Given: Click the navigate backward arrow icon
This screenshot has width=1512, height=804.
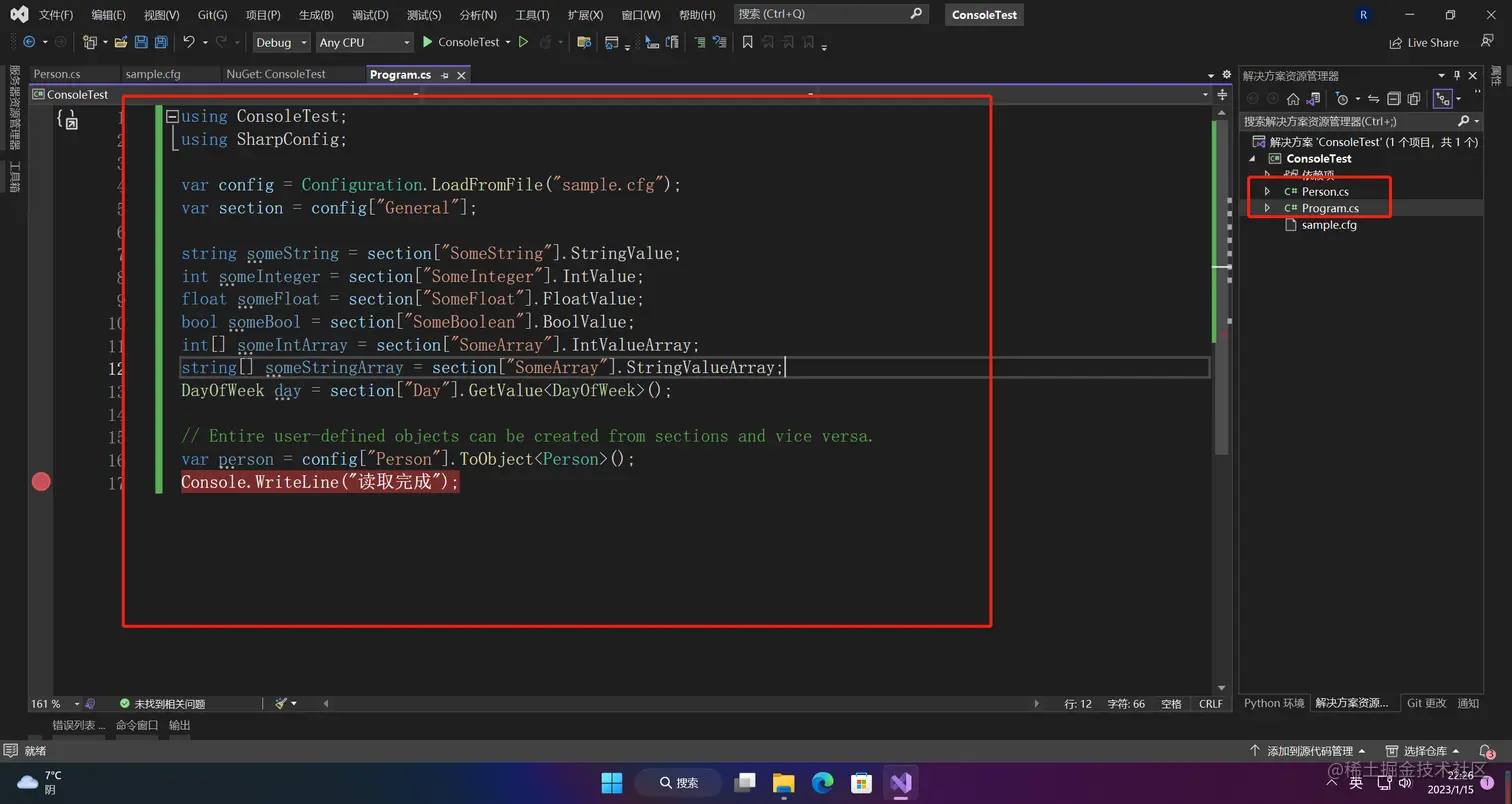Looking at the screenshot, I should pos(28,42).
